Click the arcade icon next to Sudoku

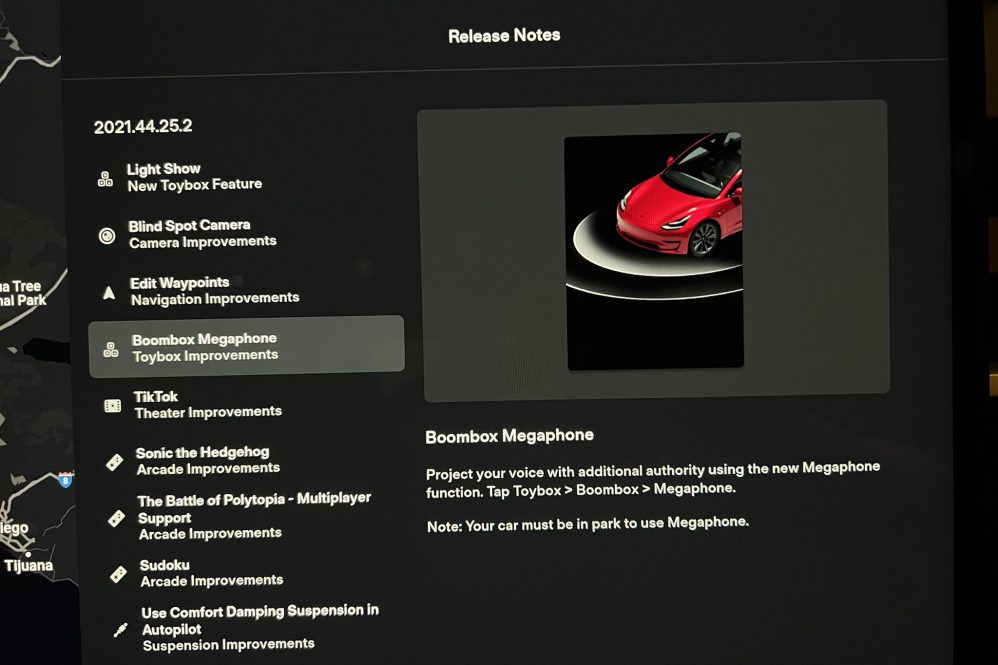(x=119, y=574)
